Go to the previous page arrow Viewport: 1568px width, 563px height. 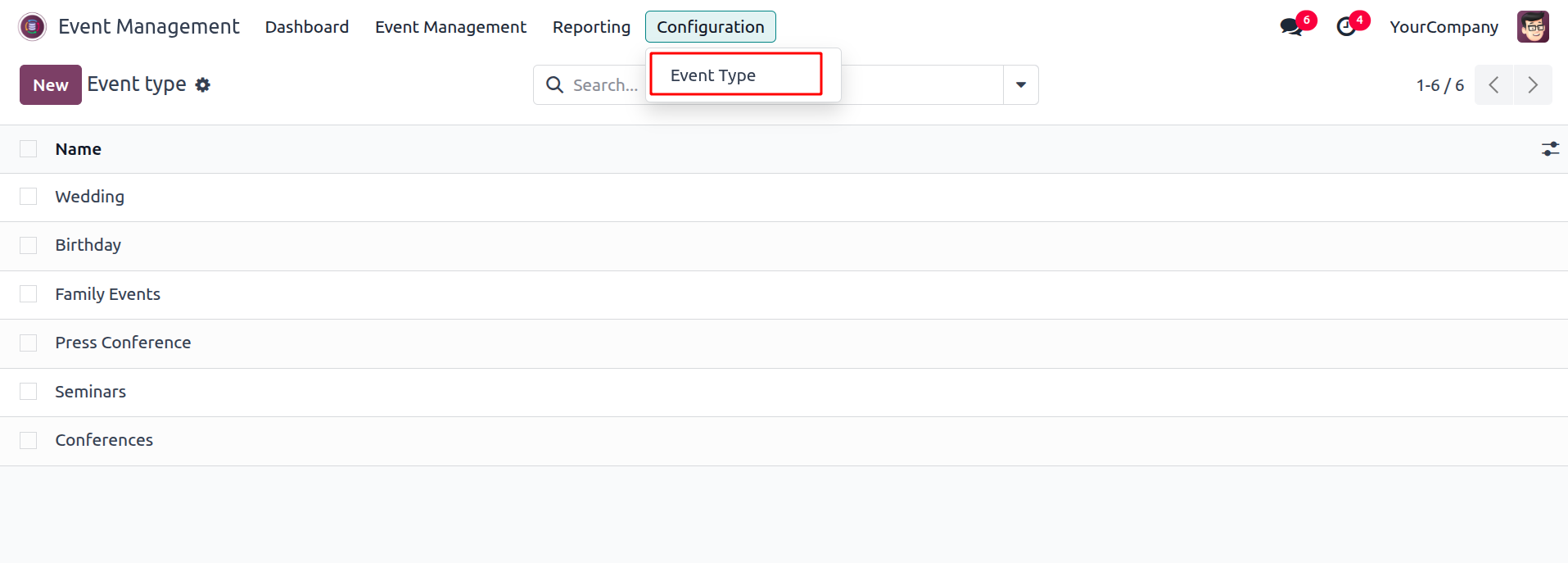[x=1493, y=85]
